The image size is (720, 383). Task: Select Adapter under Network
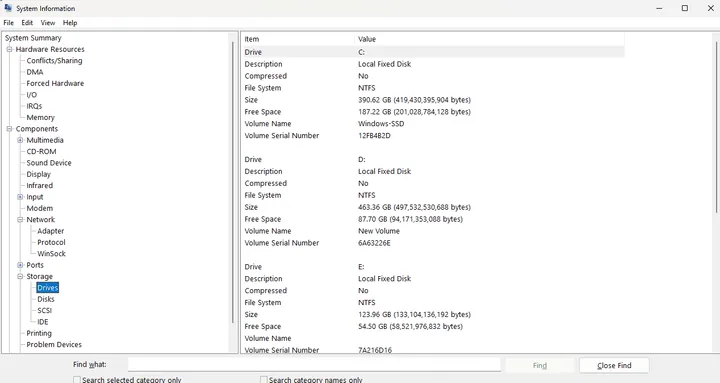click(x=51, y=231)
